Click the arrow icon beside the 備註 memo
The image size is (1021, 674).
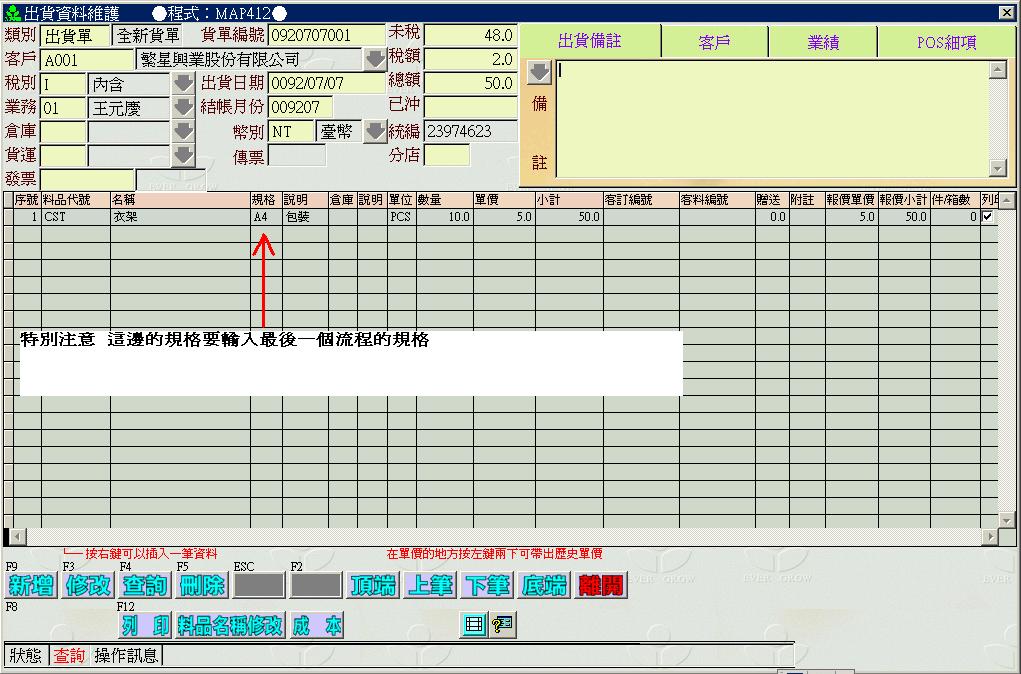point(539,73)
